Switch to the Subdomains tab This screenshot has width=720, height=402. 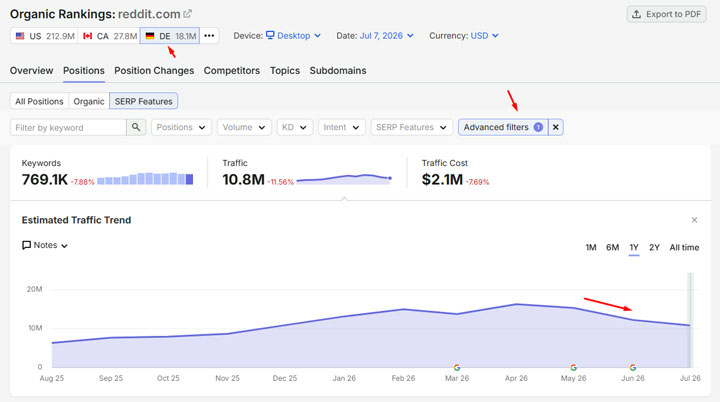pyautogui.click(x=338, y=71)
